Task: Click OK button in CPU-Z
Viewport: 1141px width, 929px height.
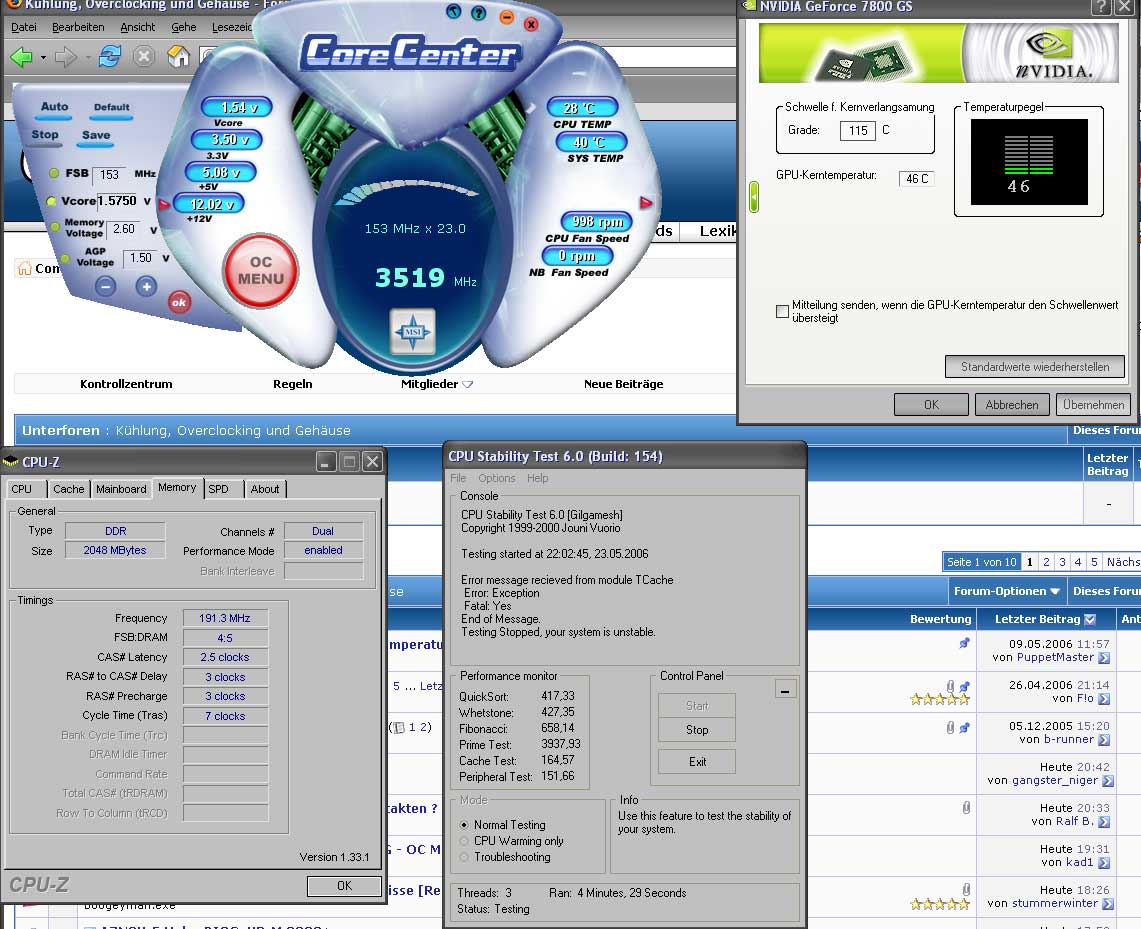Action: (x=344, y=885)
